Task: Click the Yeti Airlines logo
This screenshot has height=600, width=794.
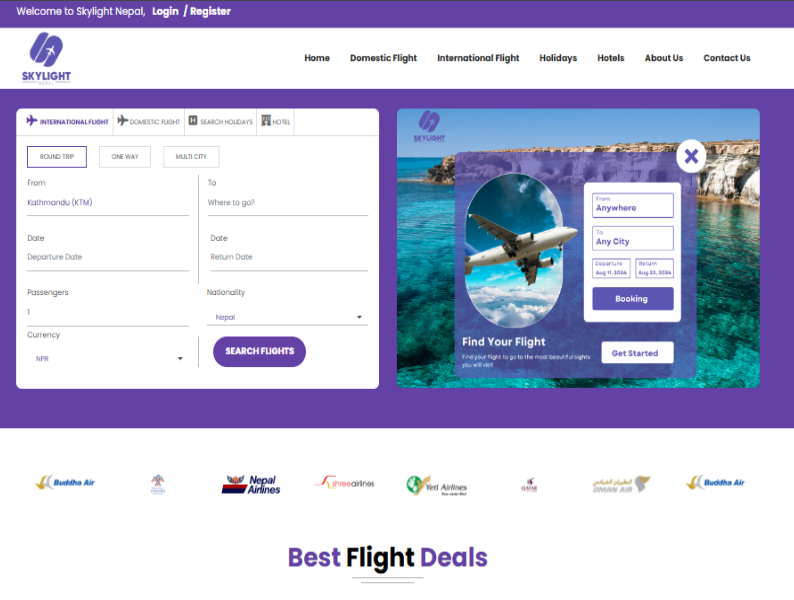Action: 436,485
